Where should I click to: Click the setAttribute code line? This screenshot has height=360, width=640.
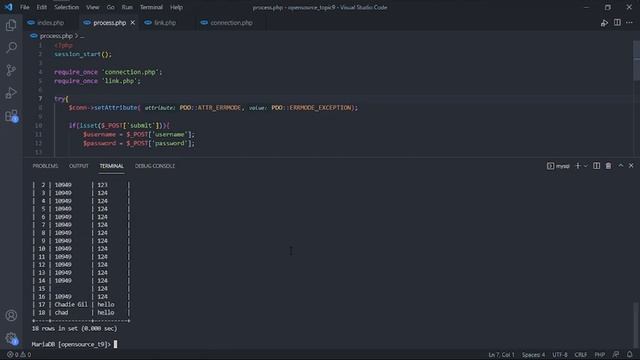(213, 108)
